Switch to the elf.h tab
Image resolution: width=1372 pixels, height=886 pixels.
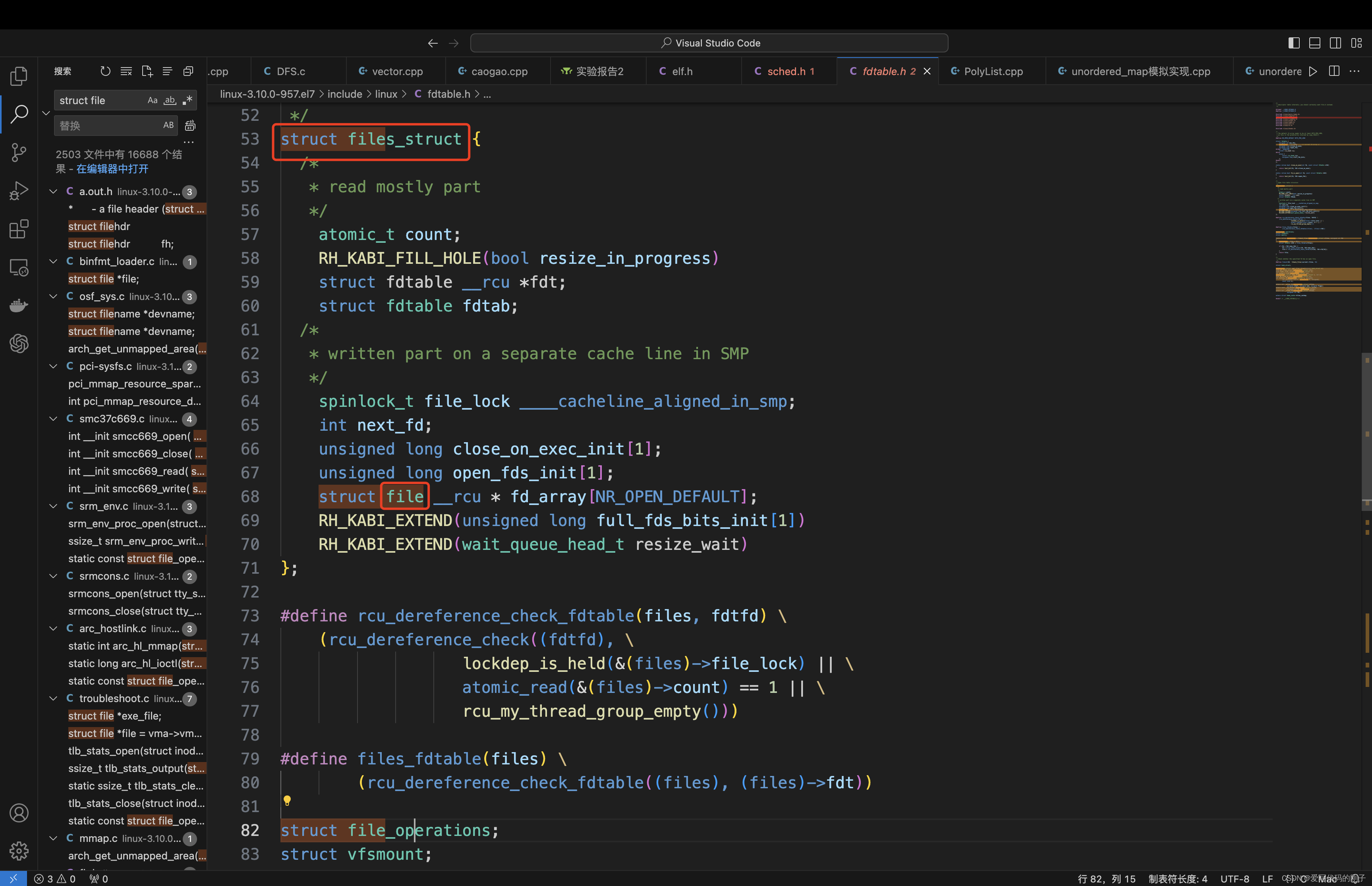[x=694, y=72]
